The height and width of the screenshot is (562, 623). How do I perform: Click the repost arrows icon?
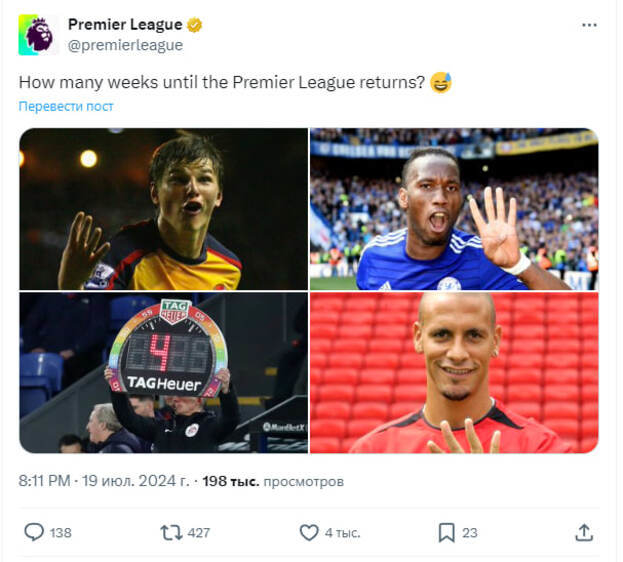[x=171, y=532]
